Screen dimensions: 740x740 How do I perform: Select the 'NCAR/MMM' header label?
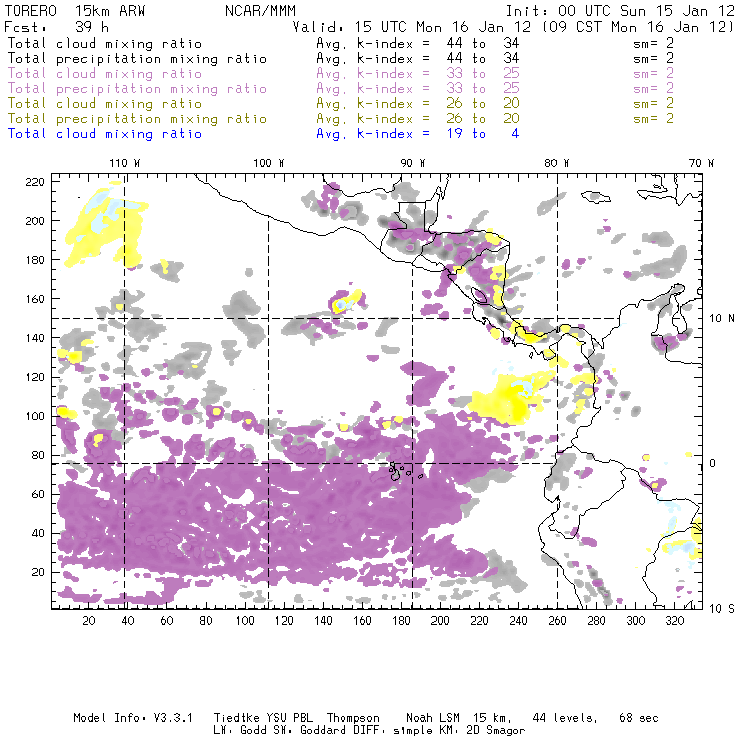[260, 11]
